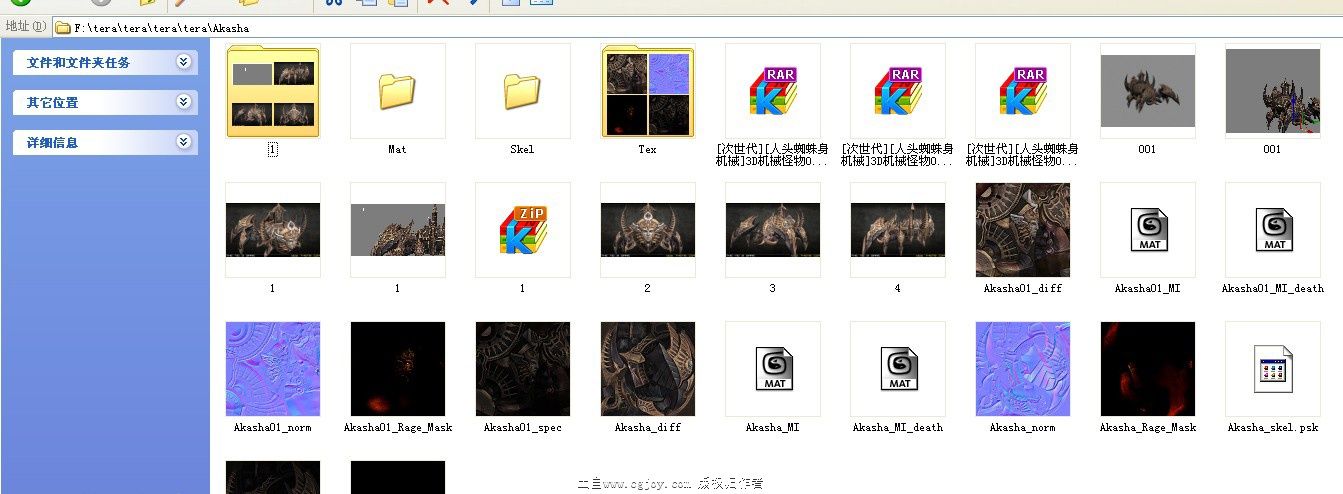Select the Akasha01_MI_death MAT file icon
This screenshot has height=494, width=1343.
click(x=1272, y=230)
